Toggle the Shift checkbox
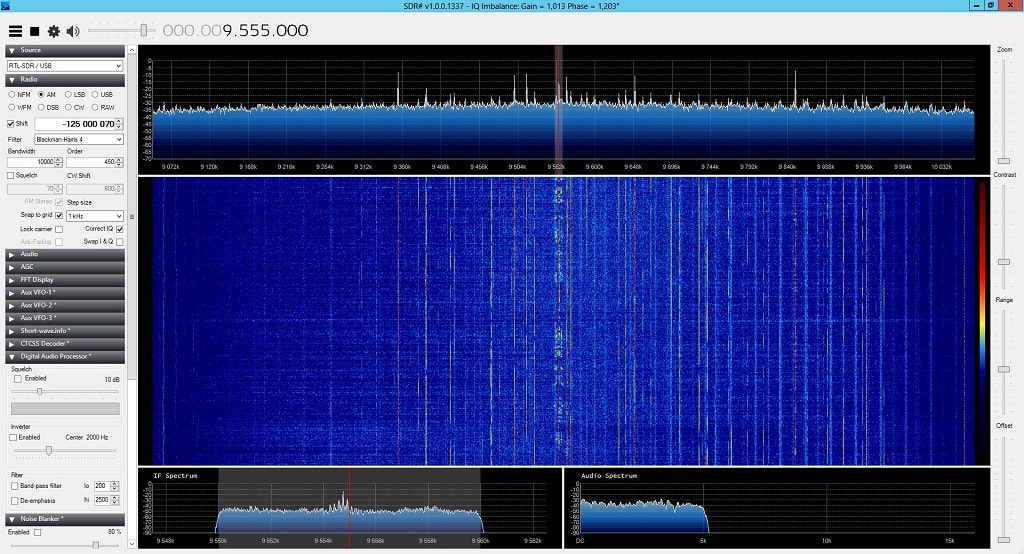The width and height of the screenshot is (1024, 554). [10, 123]
